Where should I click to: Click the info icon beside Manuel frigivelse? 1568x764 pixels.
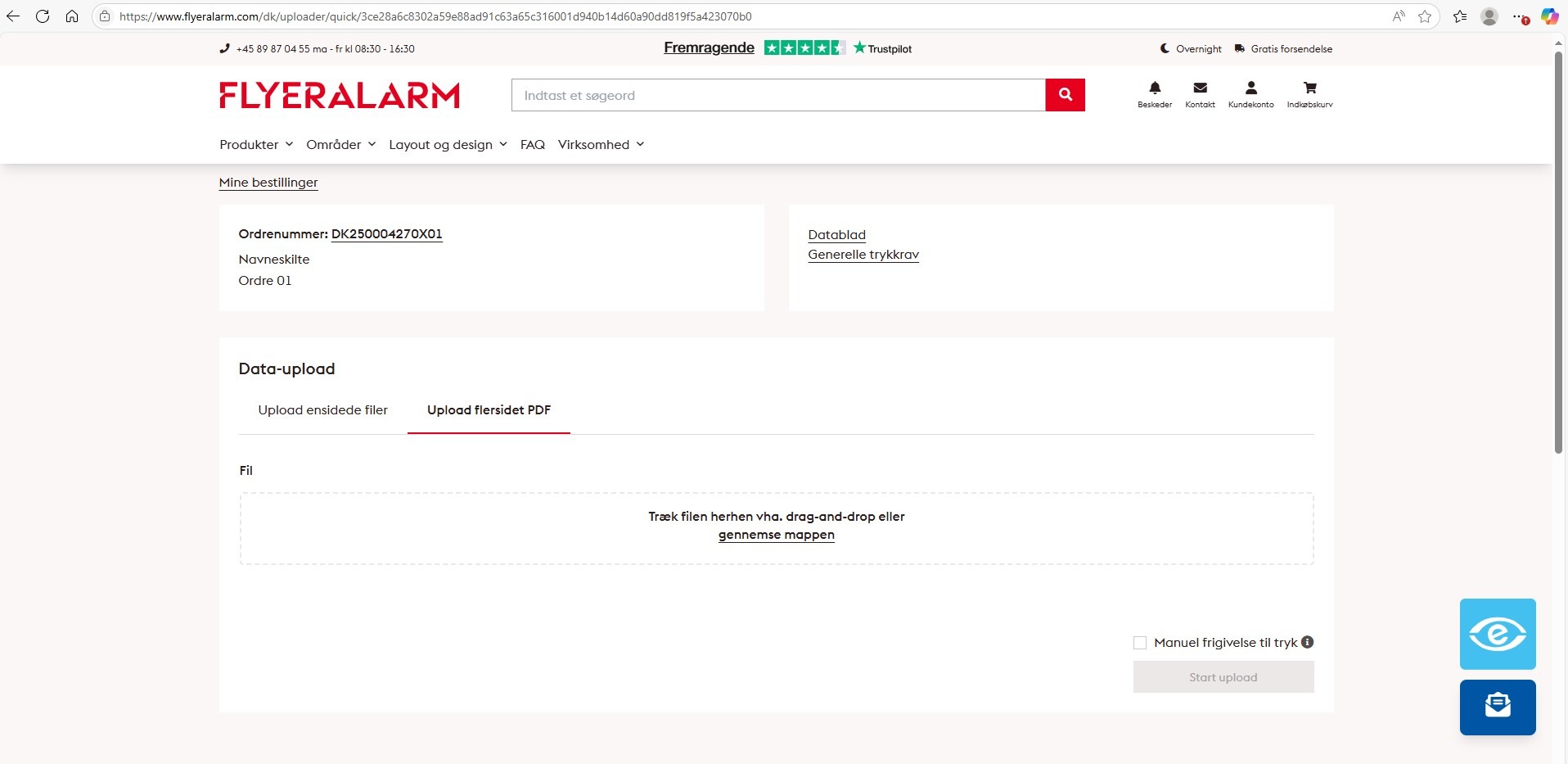pyautogui.click(x=1307, y=642)
